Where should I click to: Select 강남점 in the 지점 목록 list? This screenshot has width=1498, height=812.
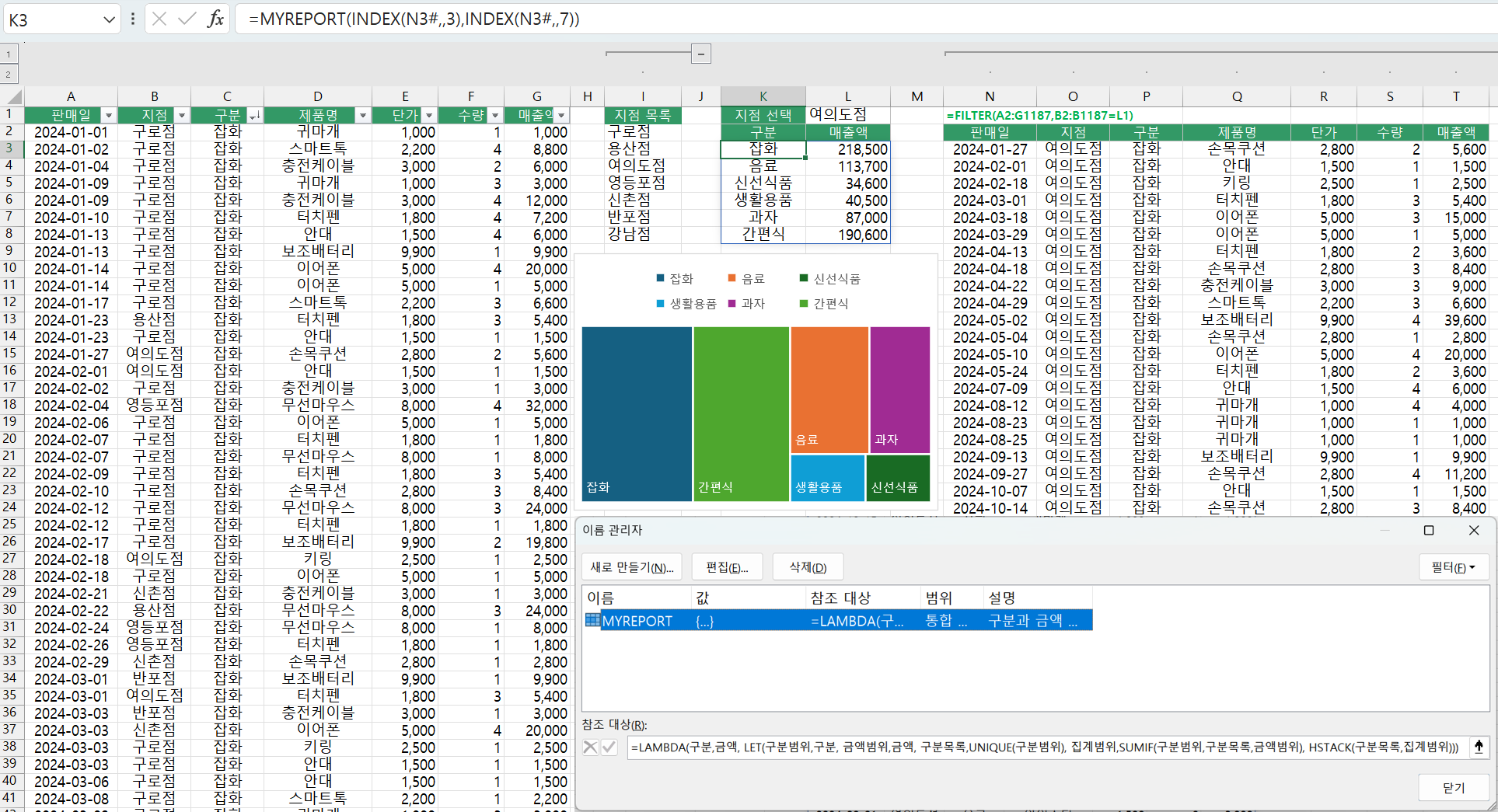(643, 234)
